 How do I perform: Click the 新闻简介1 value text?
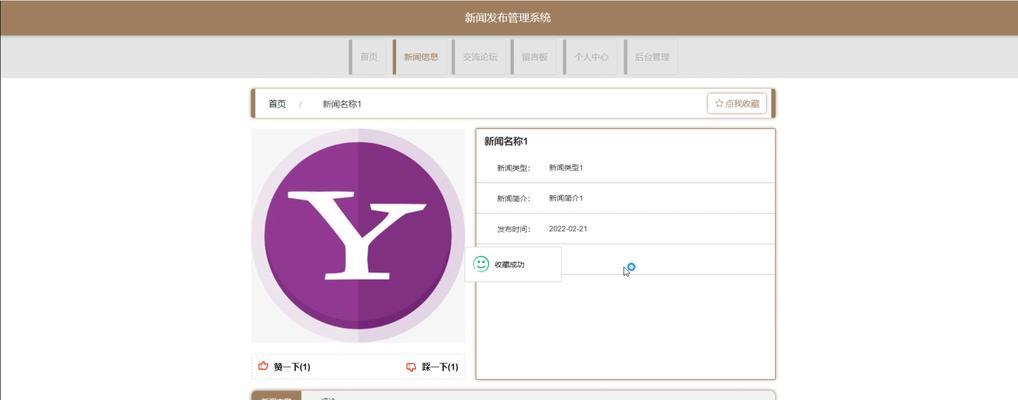(566, 198)
